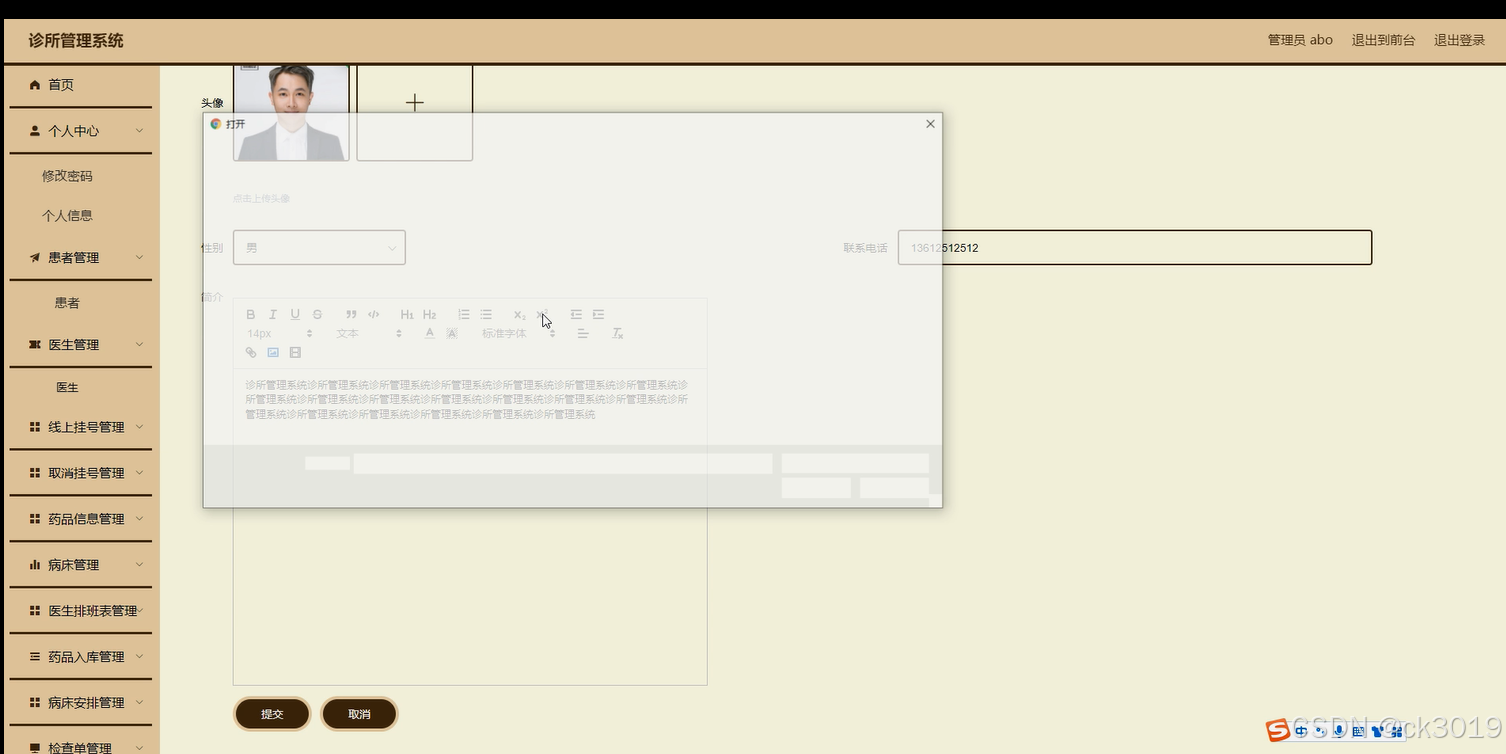This screenshot has width=1506, height=754.
Task: Click inside the 简介 editor text area
Action: pyautogui.click(x=470, y=527)
